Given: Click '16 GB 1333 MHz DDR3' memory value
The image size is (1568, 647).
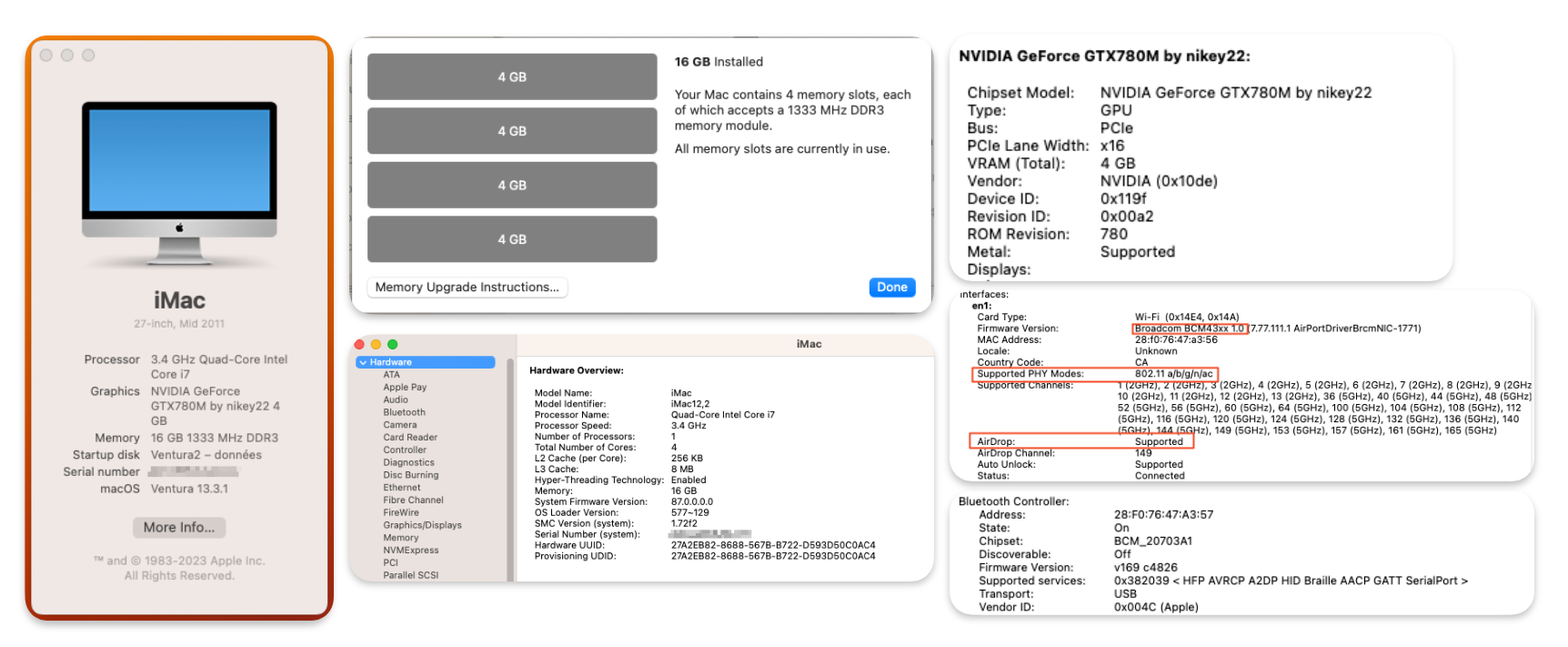Looking at the screenshot, I should pyautogui.click(x=215, y=438).
